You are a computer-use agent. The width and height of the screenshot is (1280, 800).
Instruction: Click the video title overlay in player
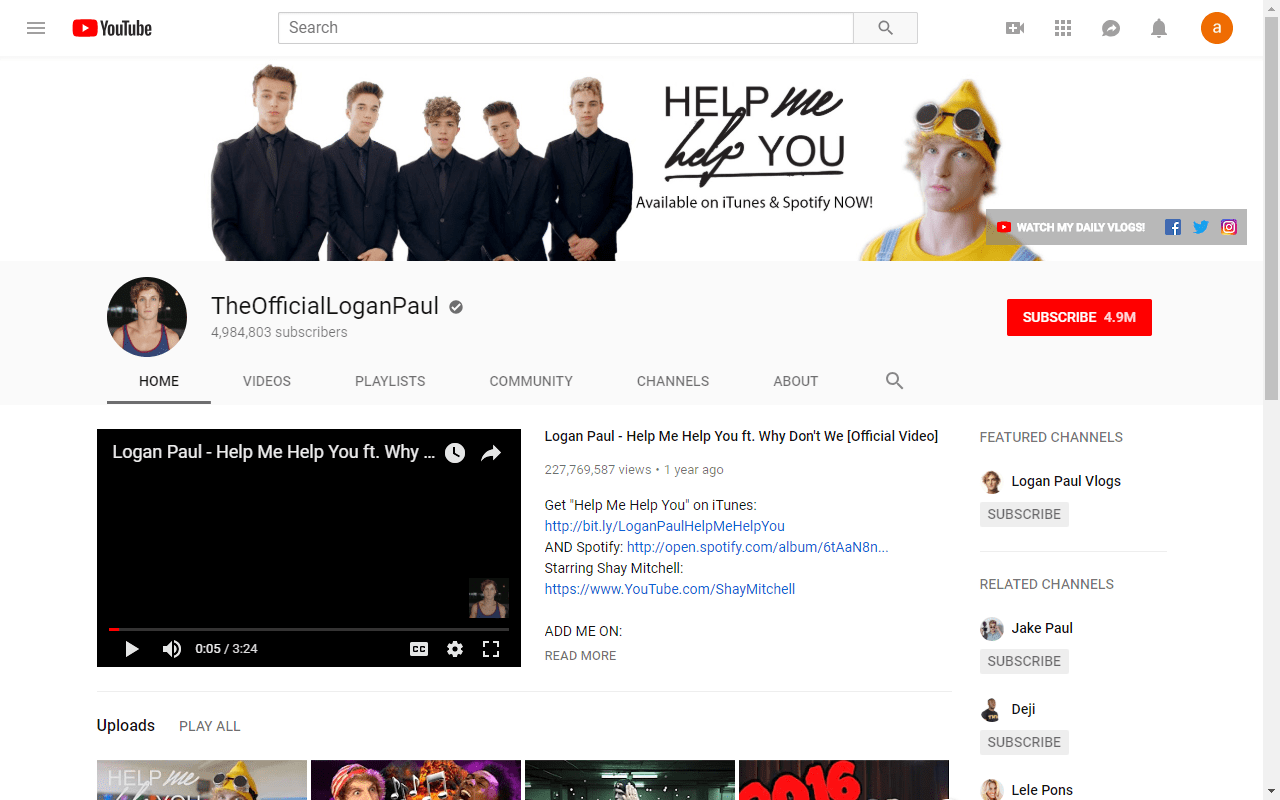coord(273,452)
